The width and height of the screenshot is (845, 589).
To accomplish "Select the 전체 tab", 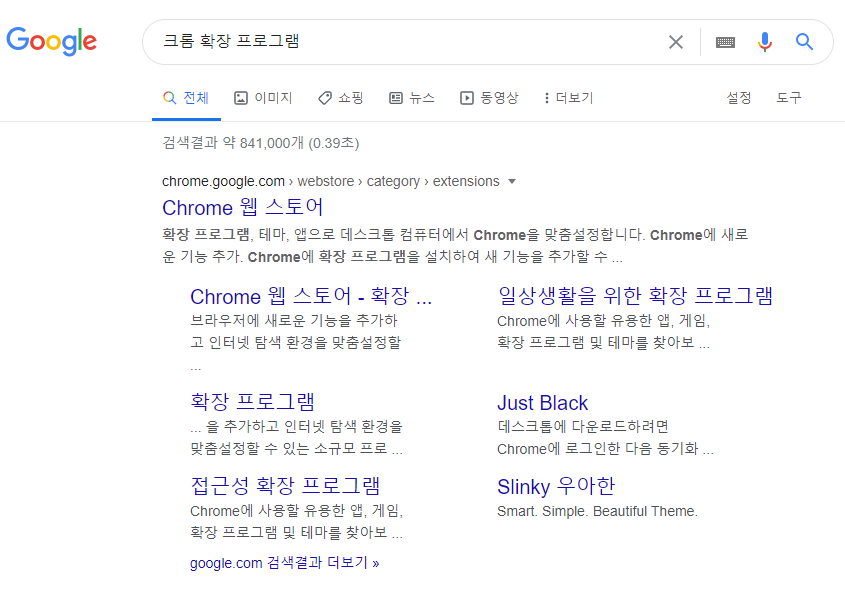I will (186, 98).
